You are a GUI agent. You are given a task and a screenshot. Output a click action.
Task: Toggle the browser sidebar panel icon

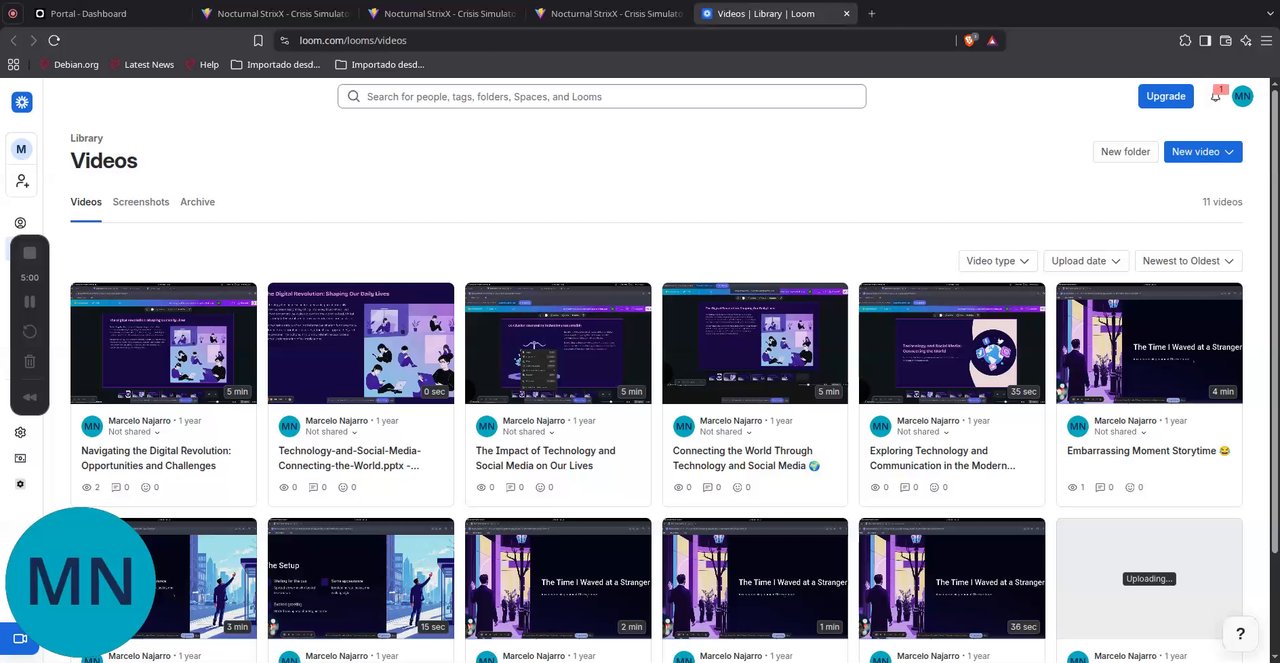pyautogui.click(x=1206, y=41)
